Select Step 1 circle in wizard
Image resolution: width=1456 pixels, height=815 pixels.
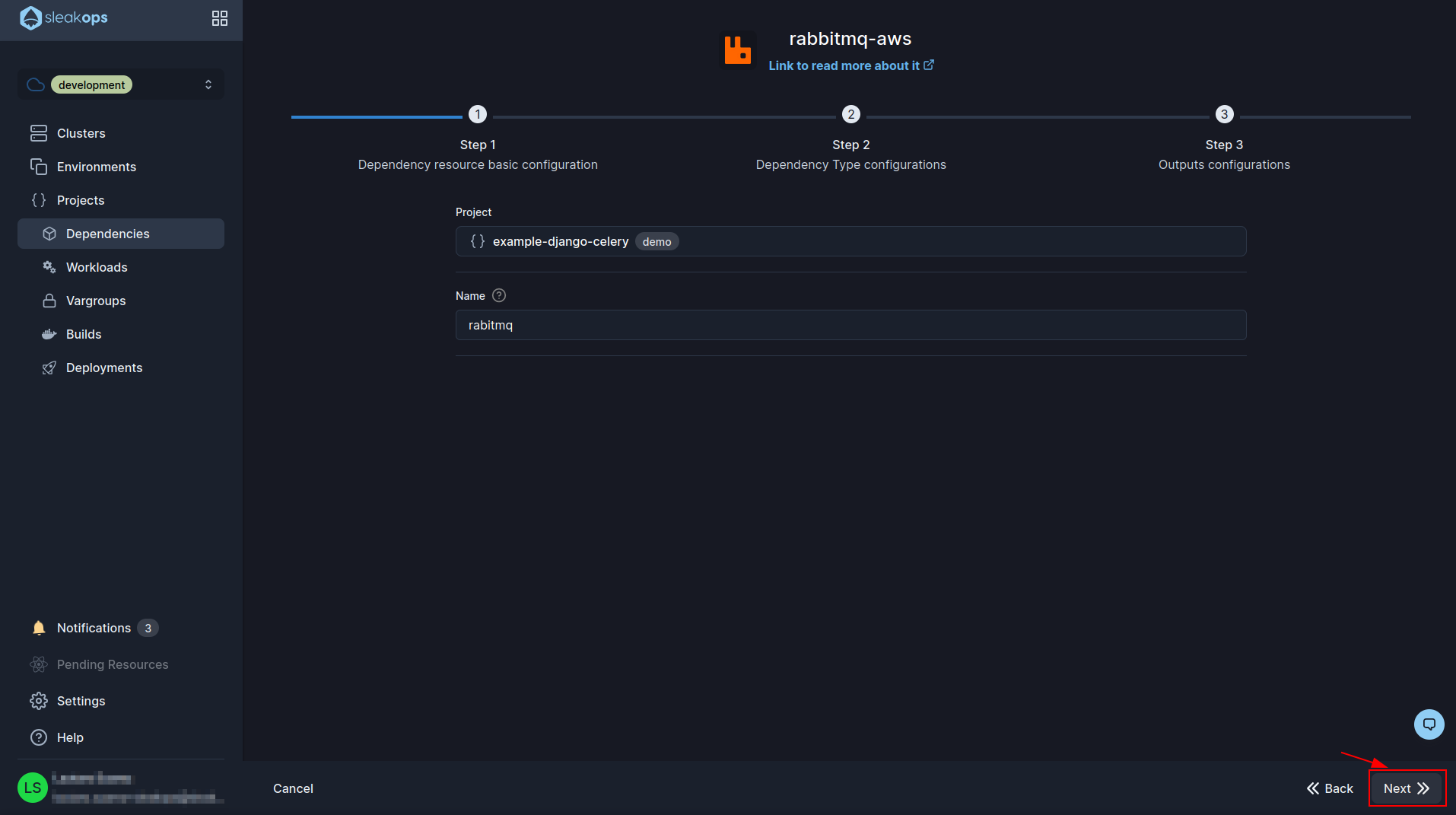(478, 114)
